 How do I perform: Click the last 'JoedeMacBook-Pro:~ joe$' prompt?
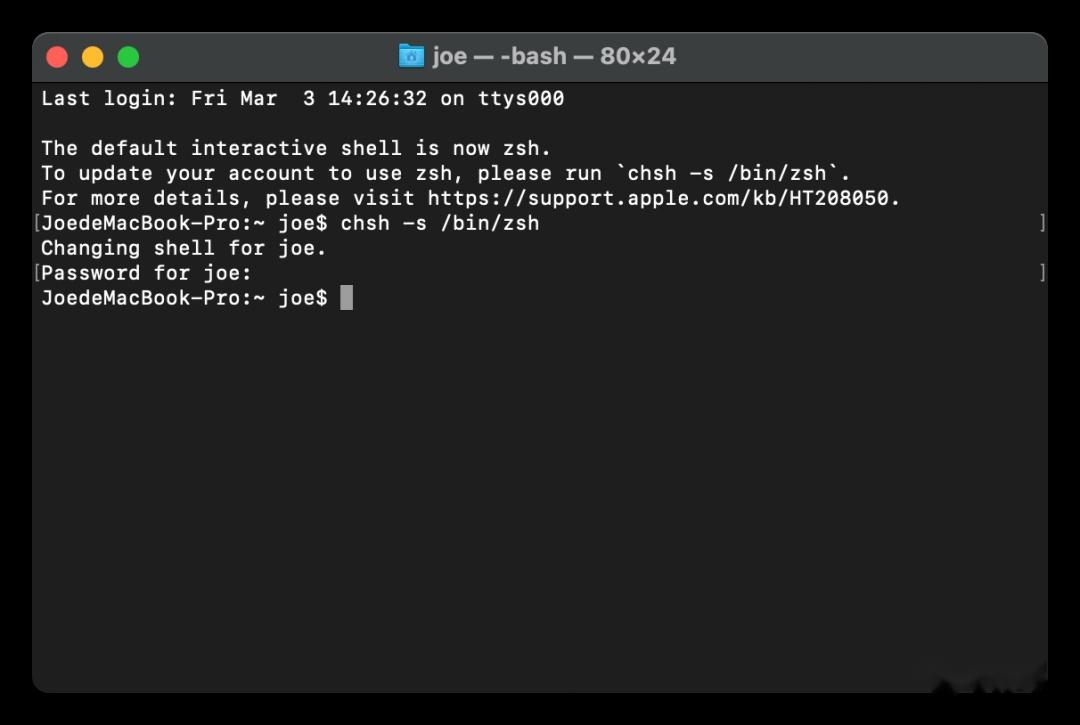coord(184,297)
